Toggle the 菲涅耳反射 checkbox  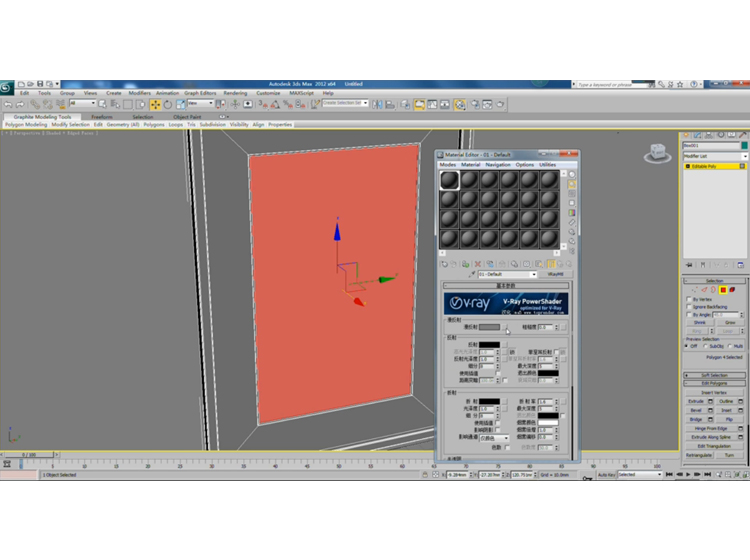[x=556, y=352]
